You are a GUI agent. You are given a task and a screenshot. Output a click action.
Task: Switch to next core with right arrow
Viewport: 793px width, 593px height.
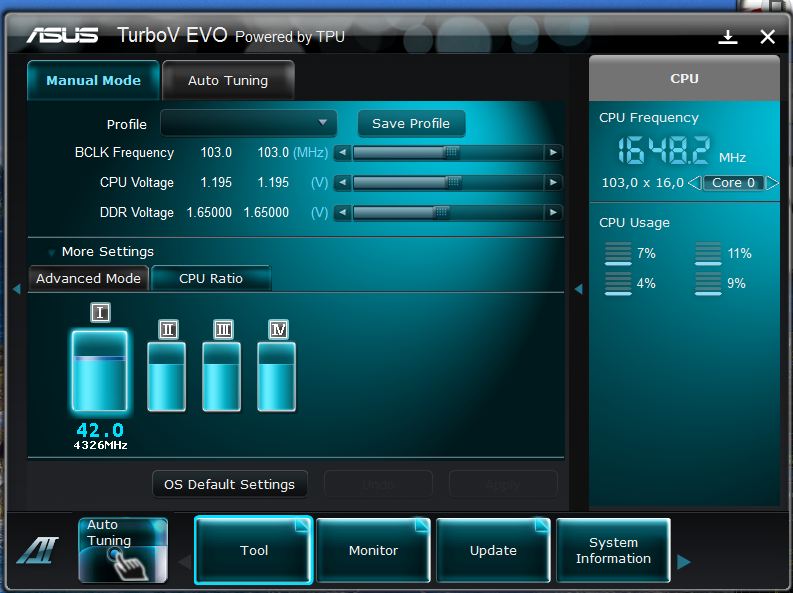click(772, 183)
